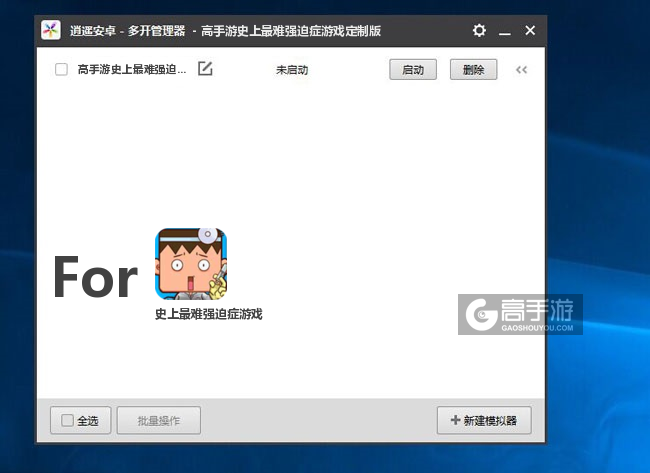Minimize the 多开管理器 window
The height and width of the screenshot is (473, 650).
[x=504, y=31]
